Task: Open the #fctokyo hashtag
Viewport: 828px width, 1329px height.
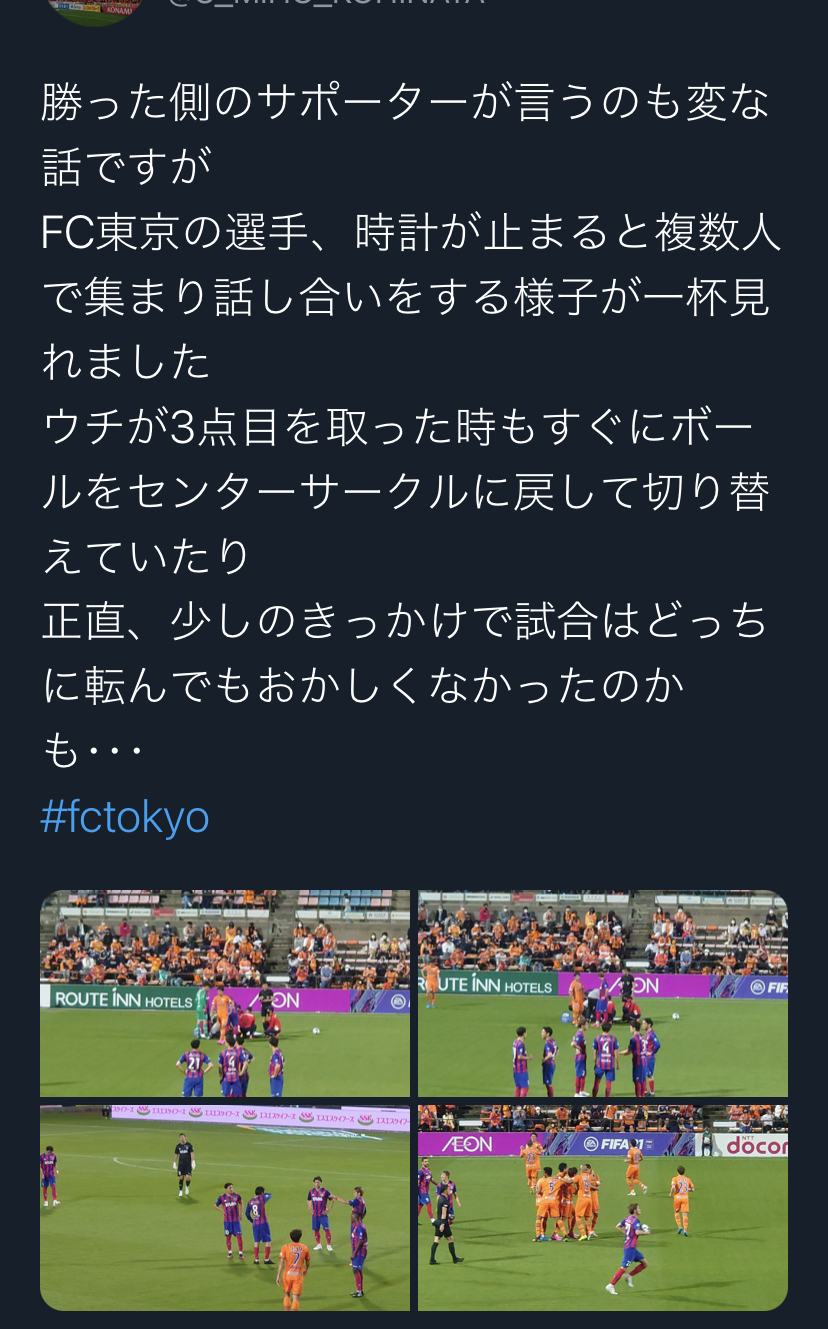Action: 125,817
